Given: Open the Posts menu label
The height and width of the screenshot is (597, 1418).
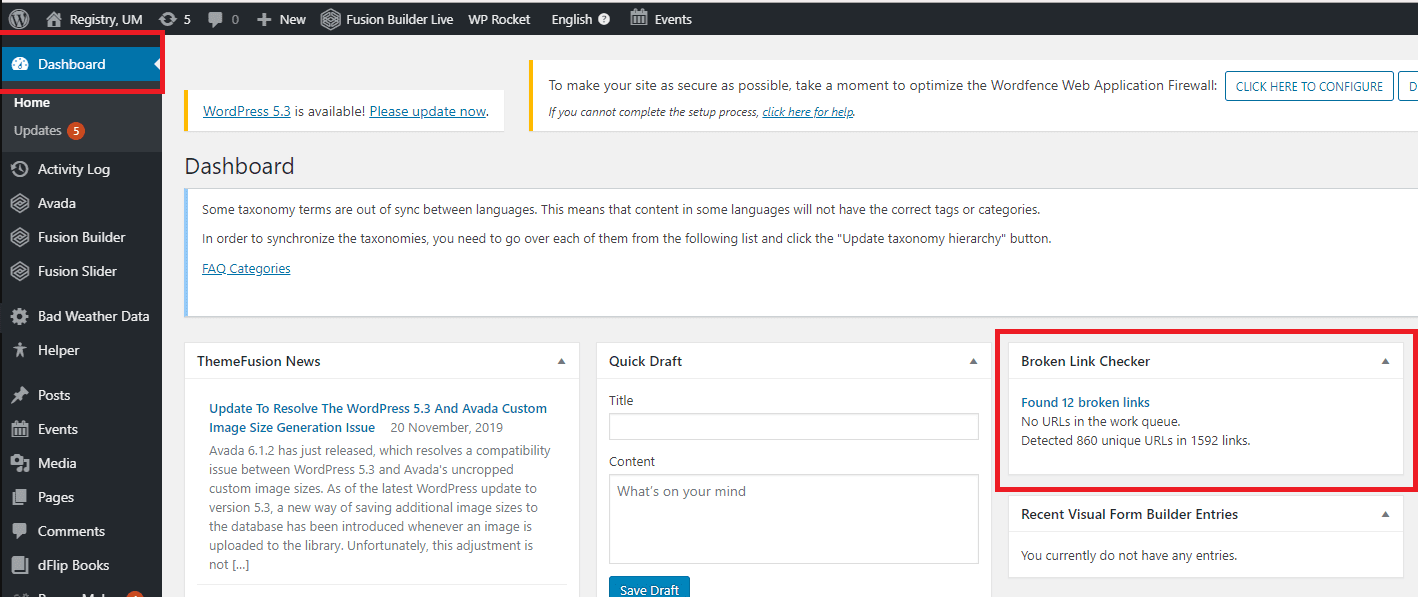Looking at the screenshot, I should click(54, 395).
